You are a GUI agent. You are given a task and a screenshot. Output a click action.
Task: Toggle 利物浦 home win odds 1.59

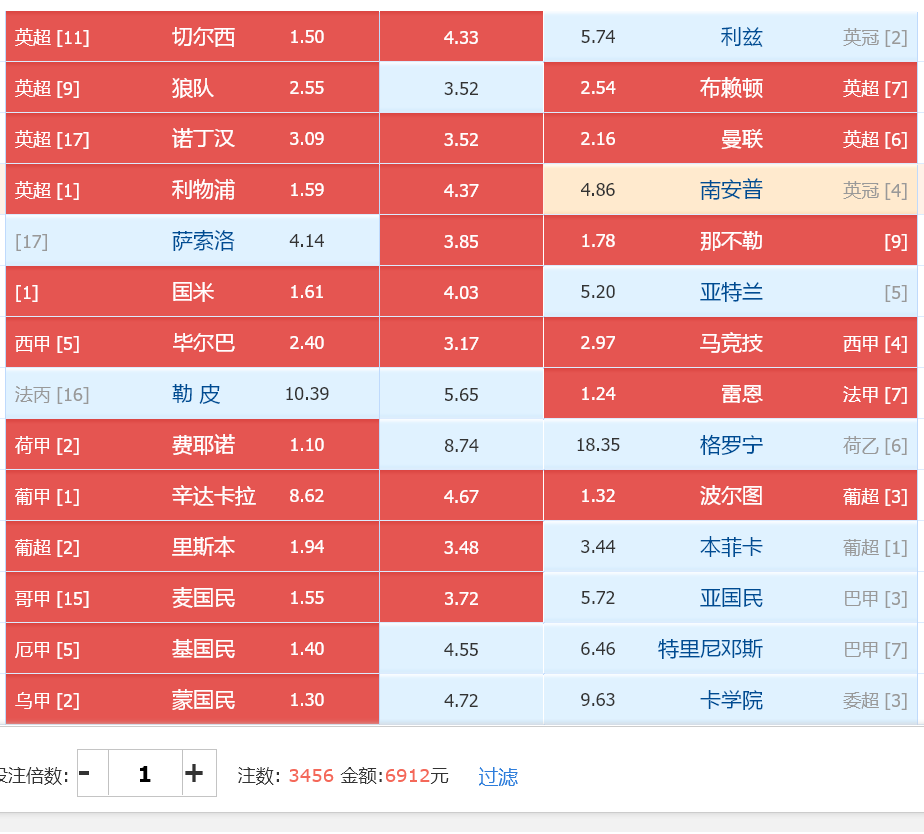click(x=192, y=190)
